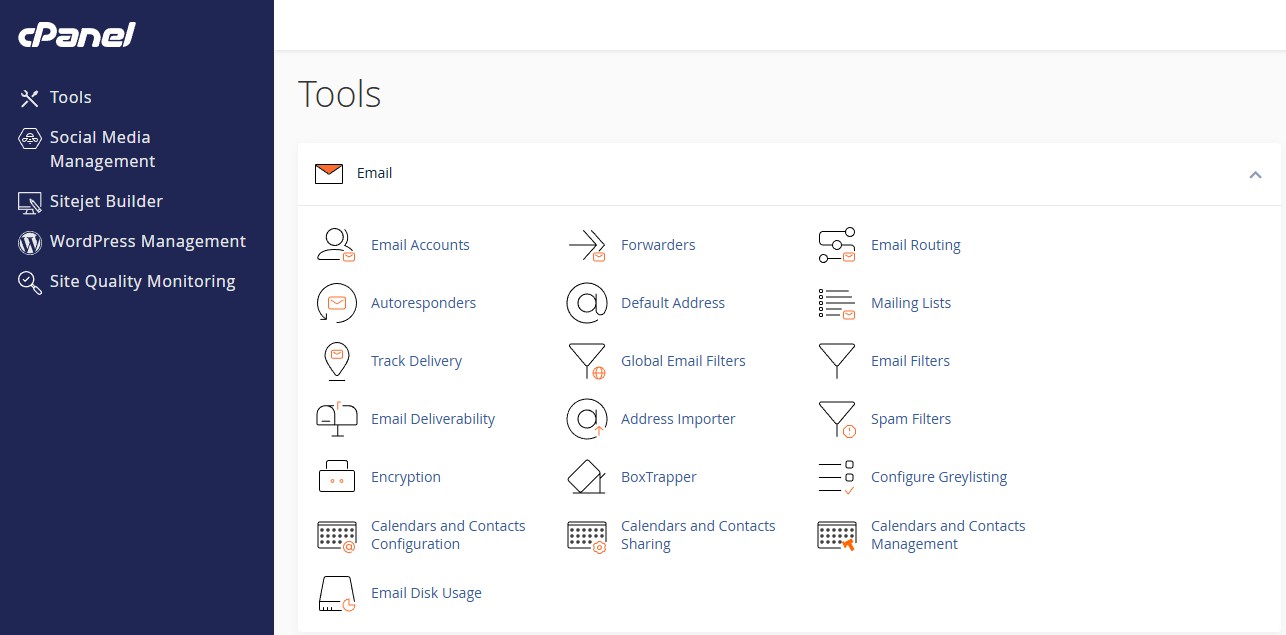This screenshot has width=1286, height=635.
Task: Click the Tools page heading
Action: coord(340,94)
